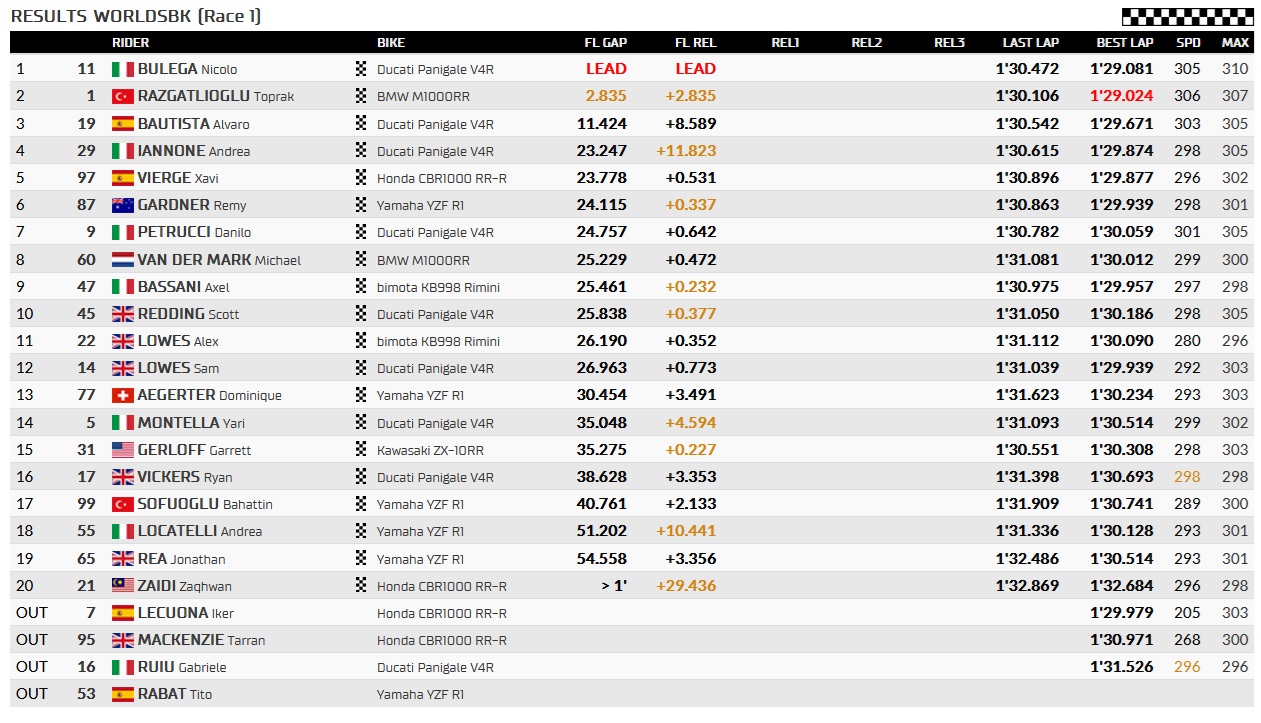Click the chequered flag icon in RAZGATLIOGLU's row
The image size is (1261, 723).
361,96
